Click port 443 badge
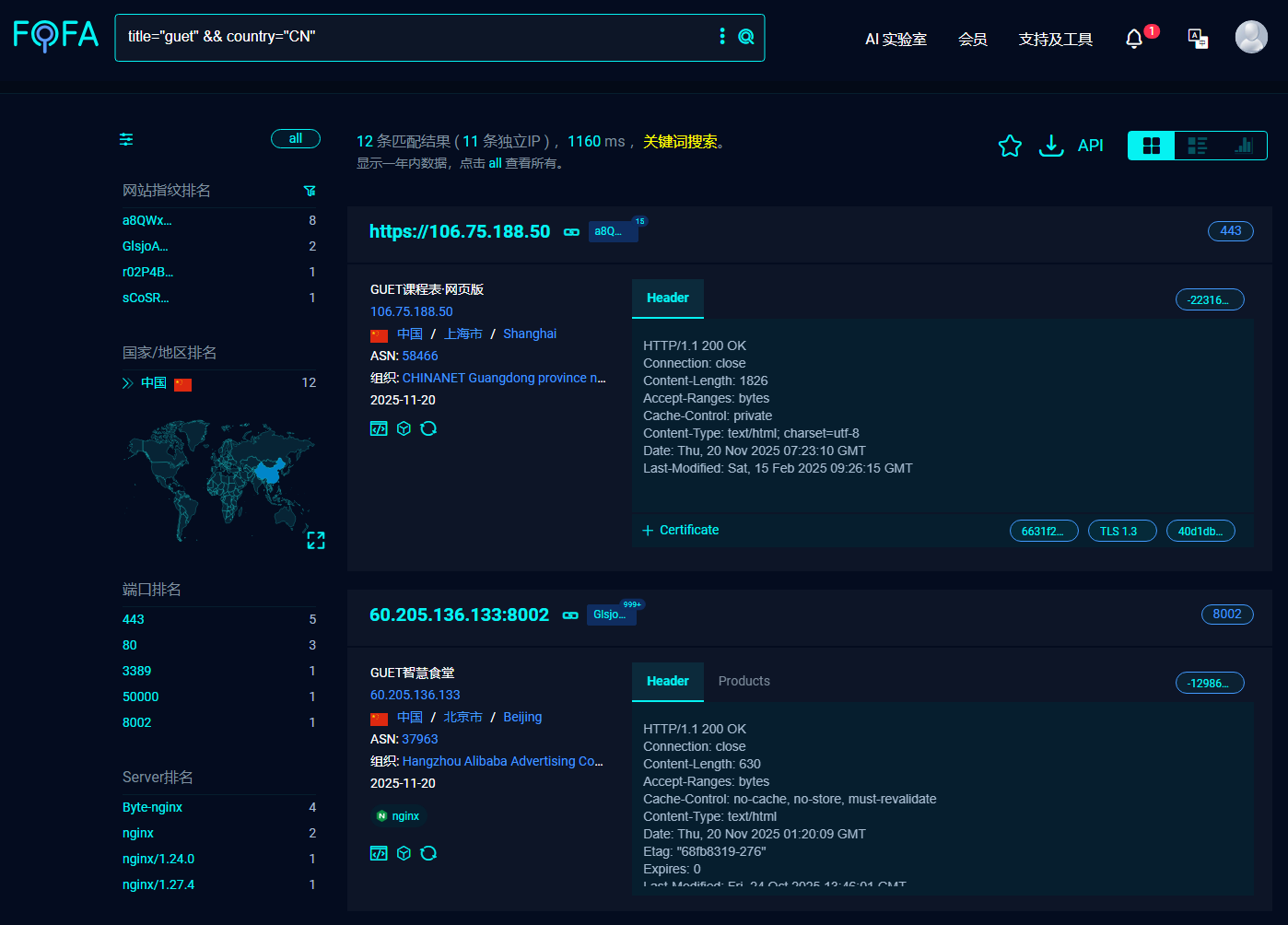1288x925 pixels. 1231,231
